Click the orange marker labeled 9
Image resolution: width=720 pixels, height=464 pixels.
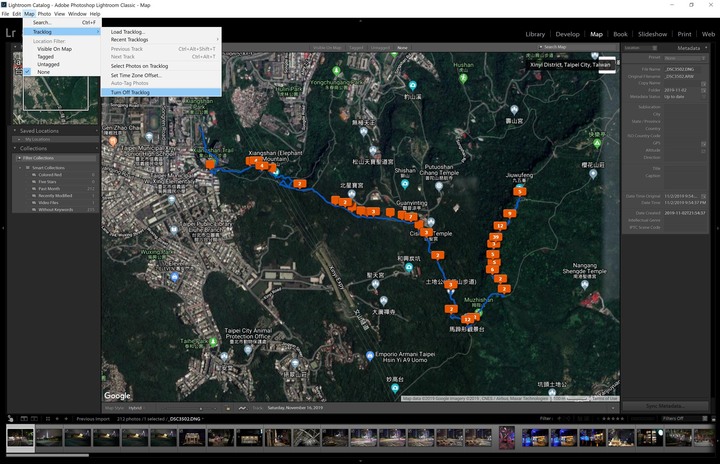tap(509, 213)
